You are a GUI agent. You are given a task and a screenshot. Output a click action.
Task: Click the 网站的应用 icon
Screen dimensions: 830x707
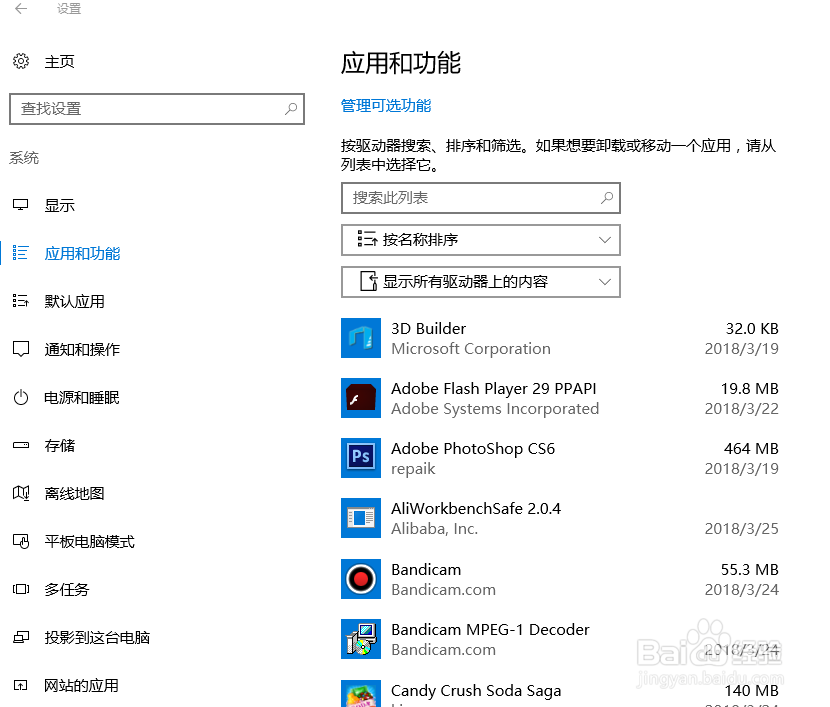[x=21, y=685]
